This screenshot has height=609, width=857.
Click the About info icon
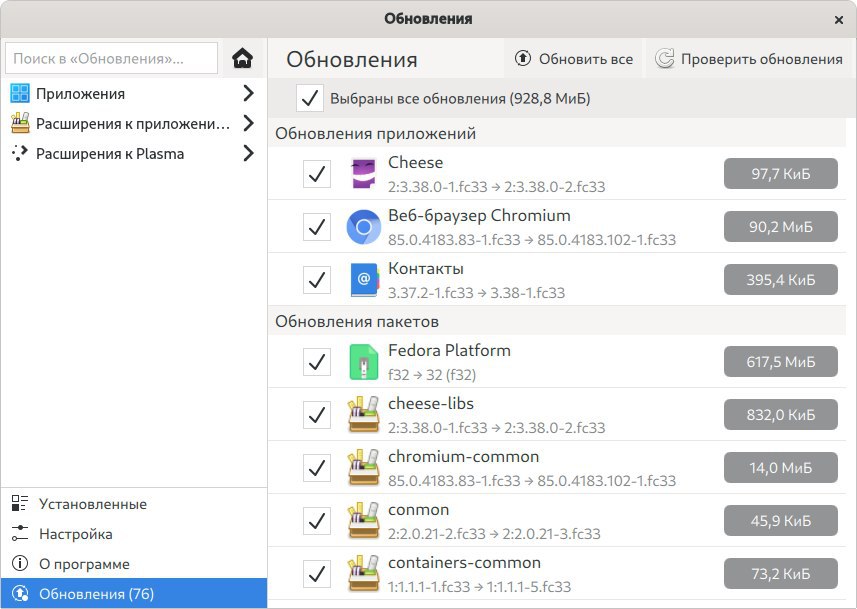[20, 564]
